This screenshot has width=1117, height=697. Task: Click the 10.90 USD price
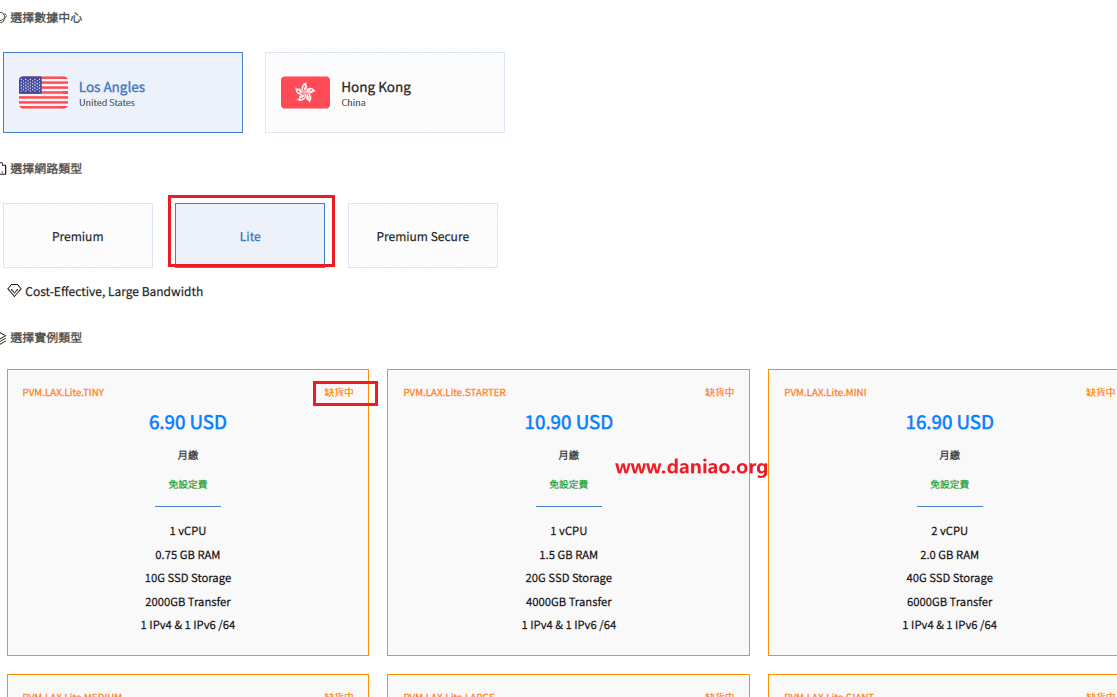[x=568, y=422]
